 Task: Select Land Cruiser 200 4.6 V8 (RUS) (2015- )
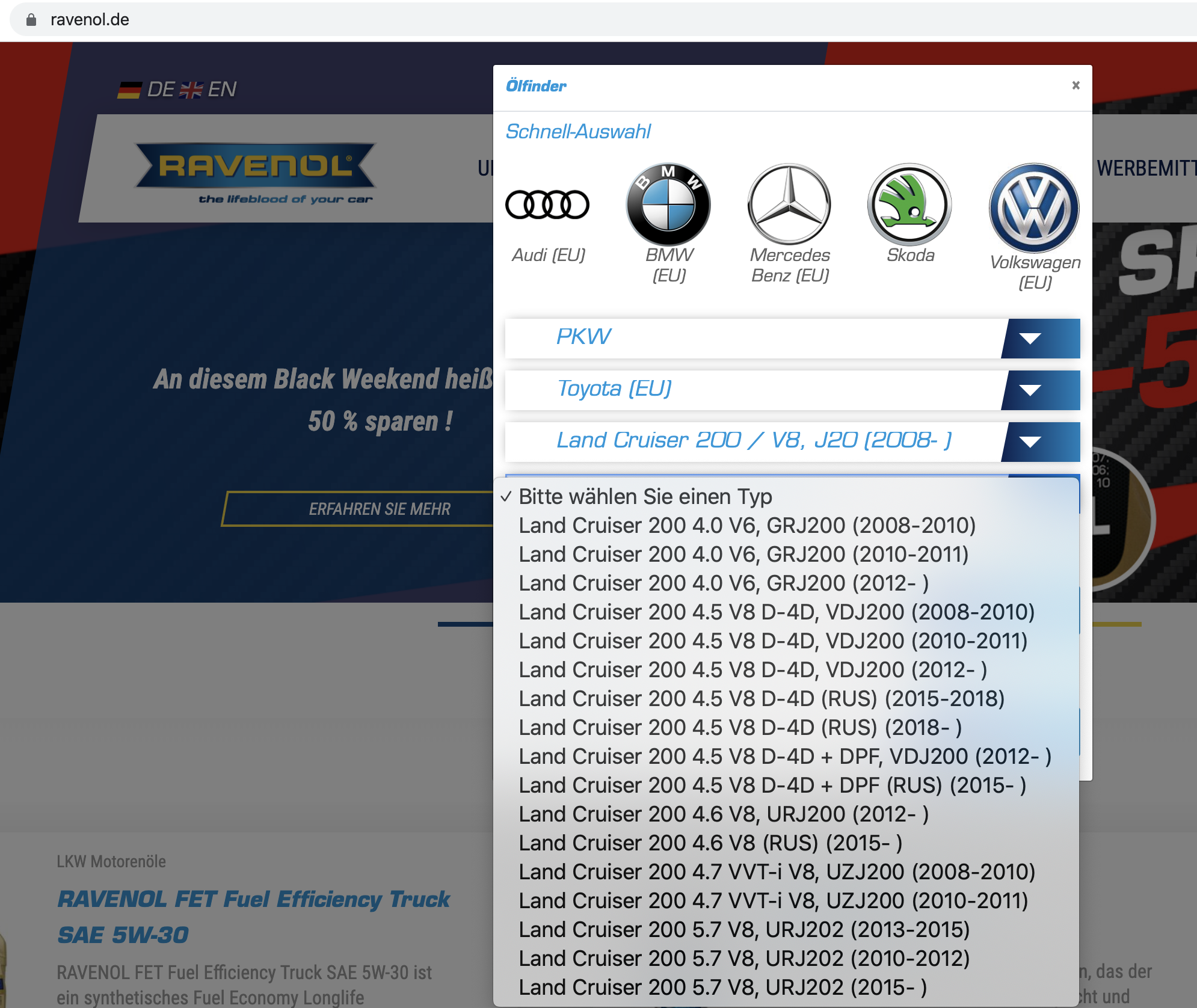(x=786, y=843)
